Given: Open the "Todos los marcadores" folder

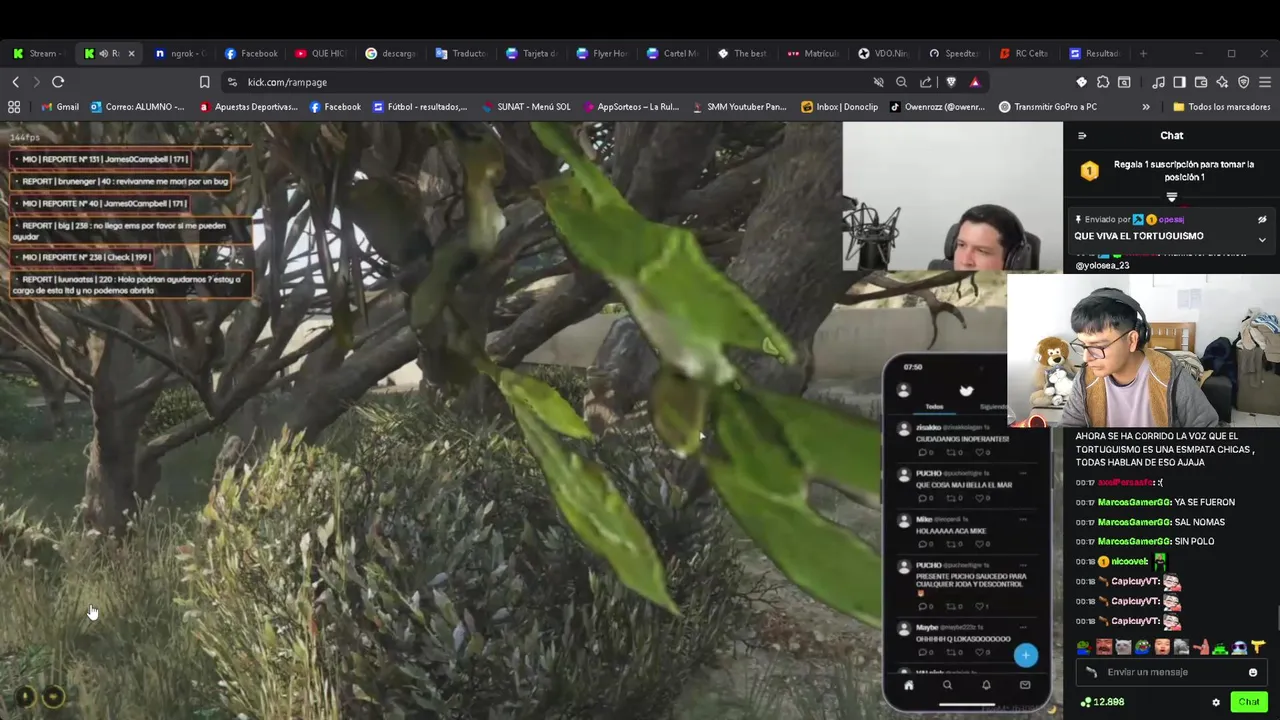Looking at the screenshot, I should click(x=1221, y=107).
